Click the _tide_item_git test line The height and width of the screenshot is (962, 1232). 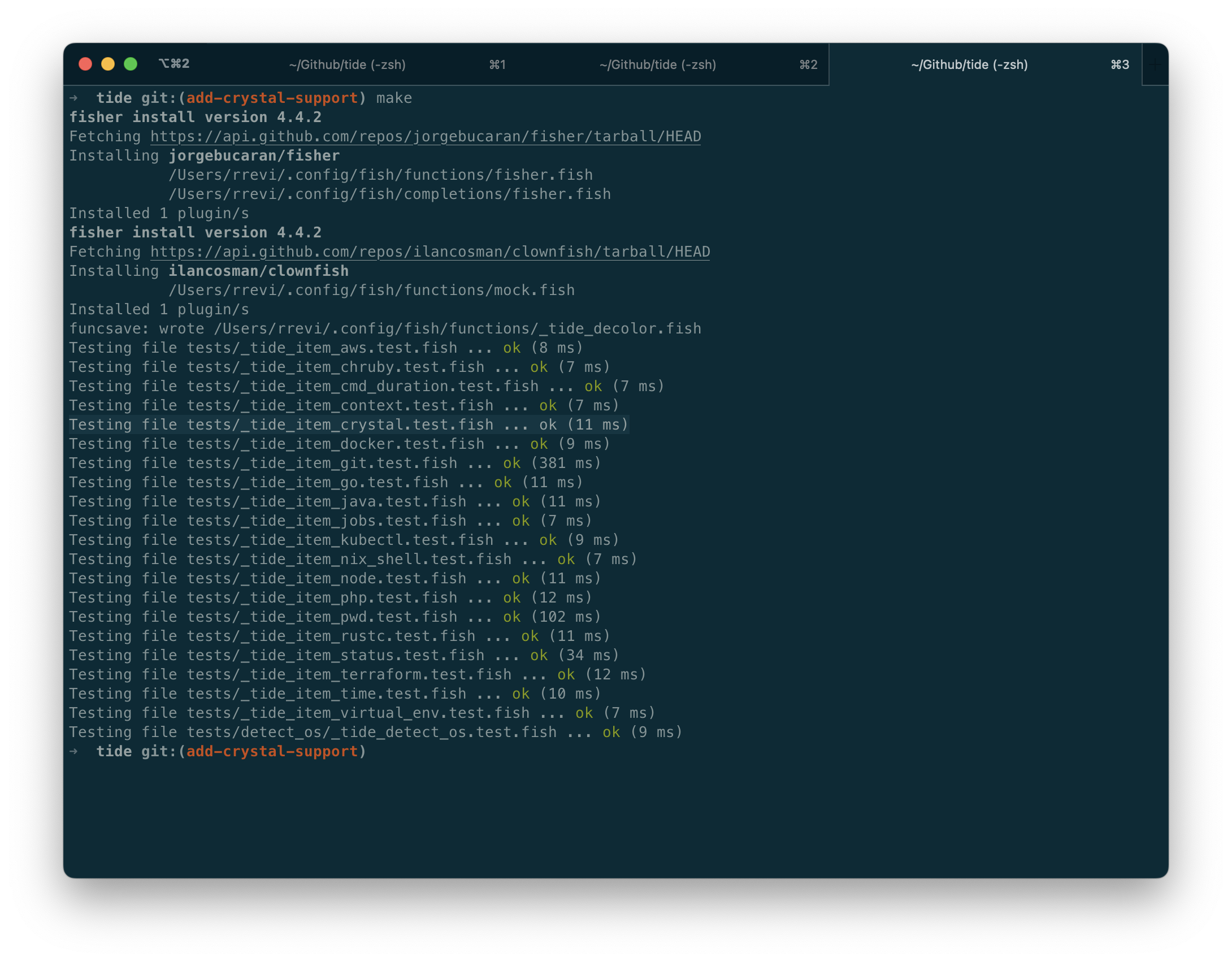pyautogui.click(x=335, y=463)
